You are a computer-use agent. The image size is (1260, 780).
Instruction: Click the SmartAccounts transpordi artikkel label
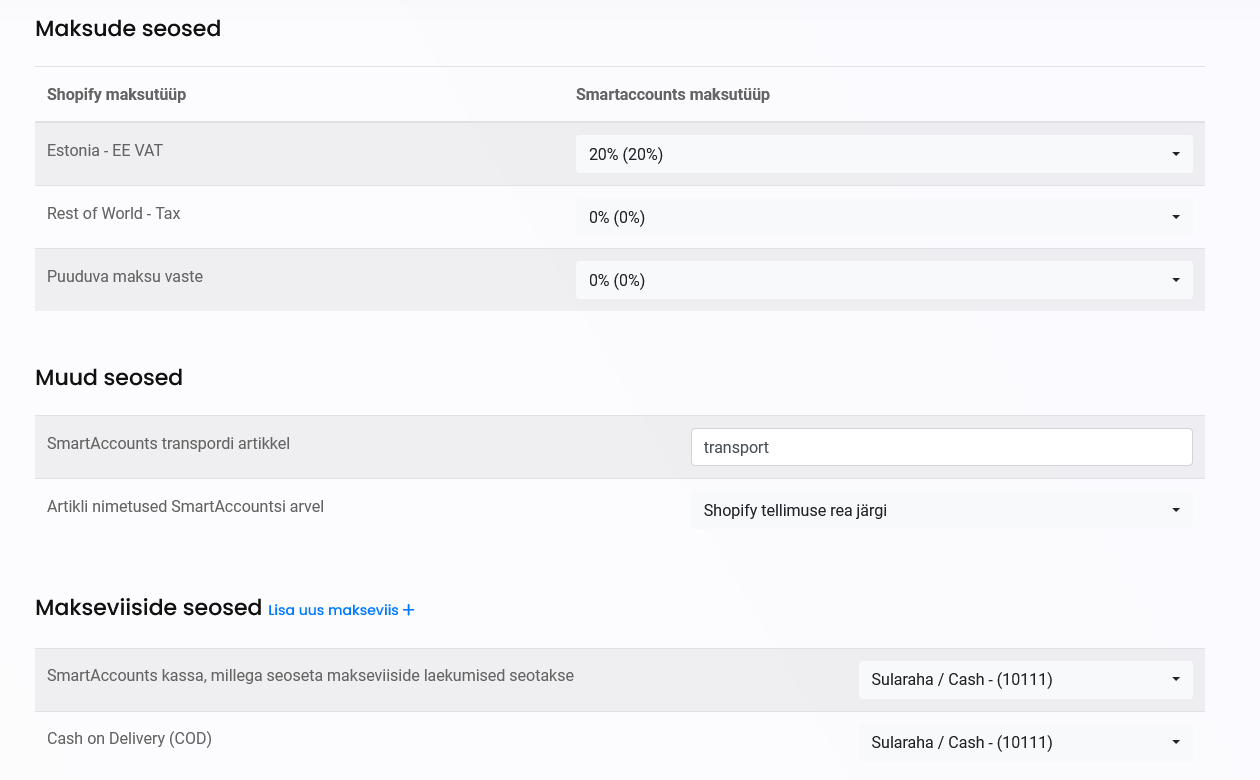click(168, 444)
